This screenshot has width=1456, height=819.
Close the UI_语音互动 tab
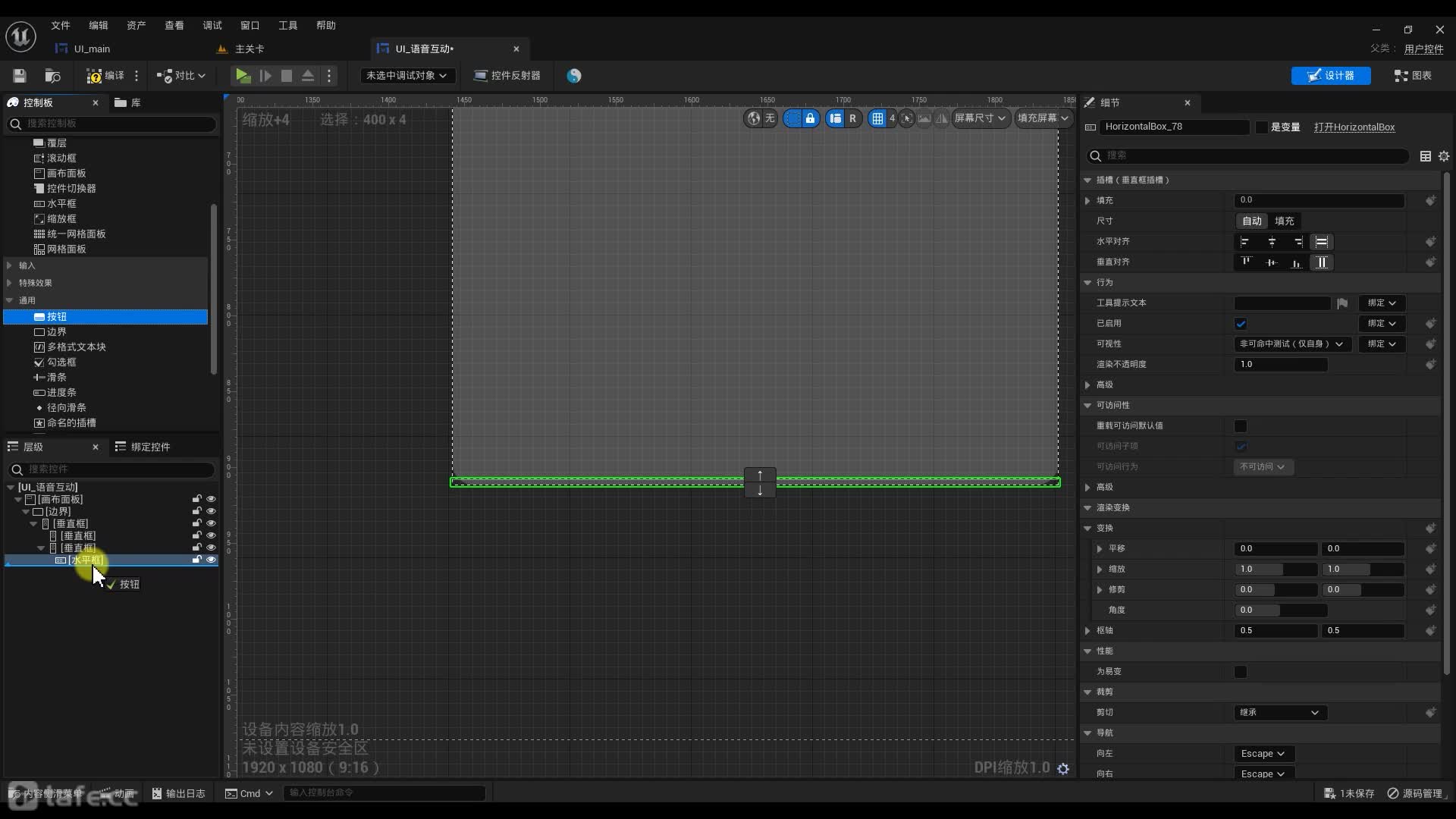coord(516,49)
